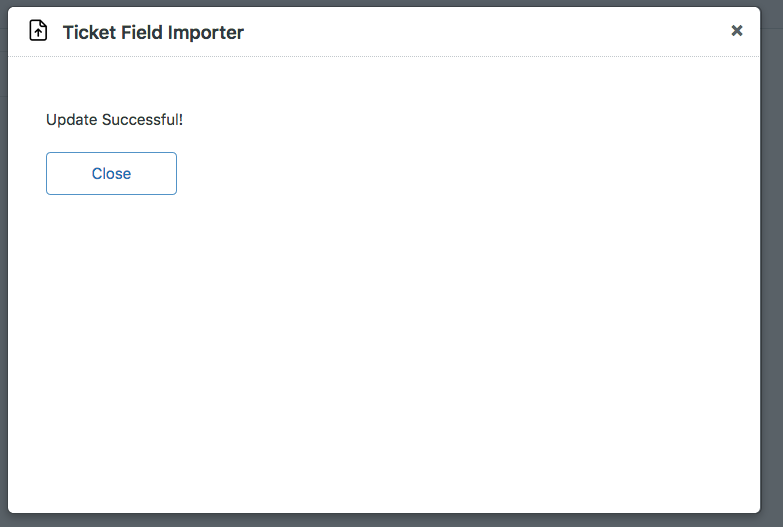This screenshot has width=783, height=527.
Task: Click the file upload icon in dialog header
Action: pos(38,30)
